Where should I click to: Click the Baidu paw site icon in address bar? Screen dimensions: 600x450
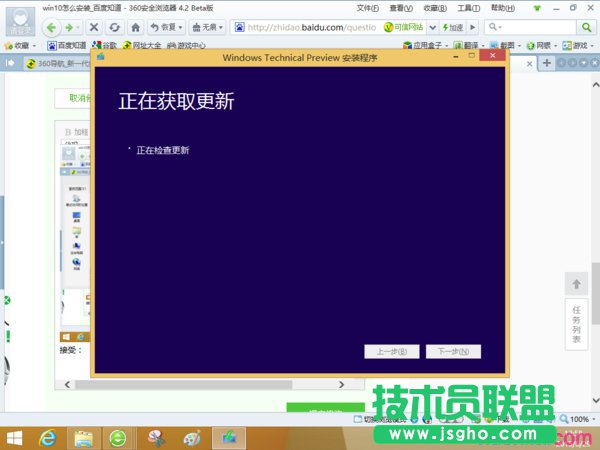click(x=240, y=27)
